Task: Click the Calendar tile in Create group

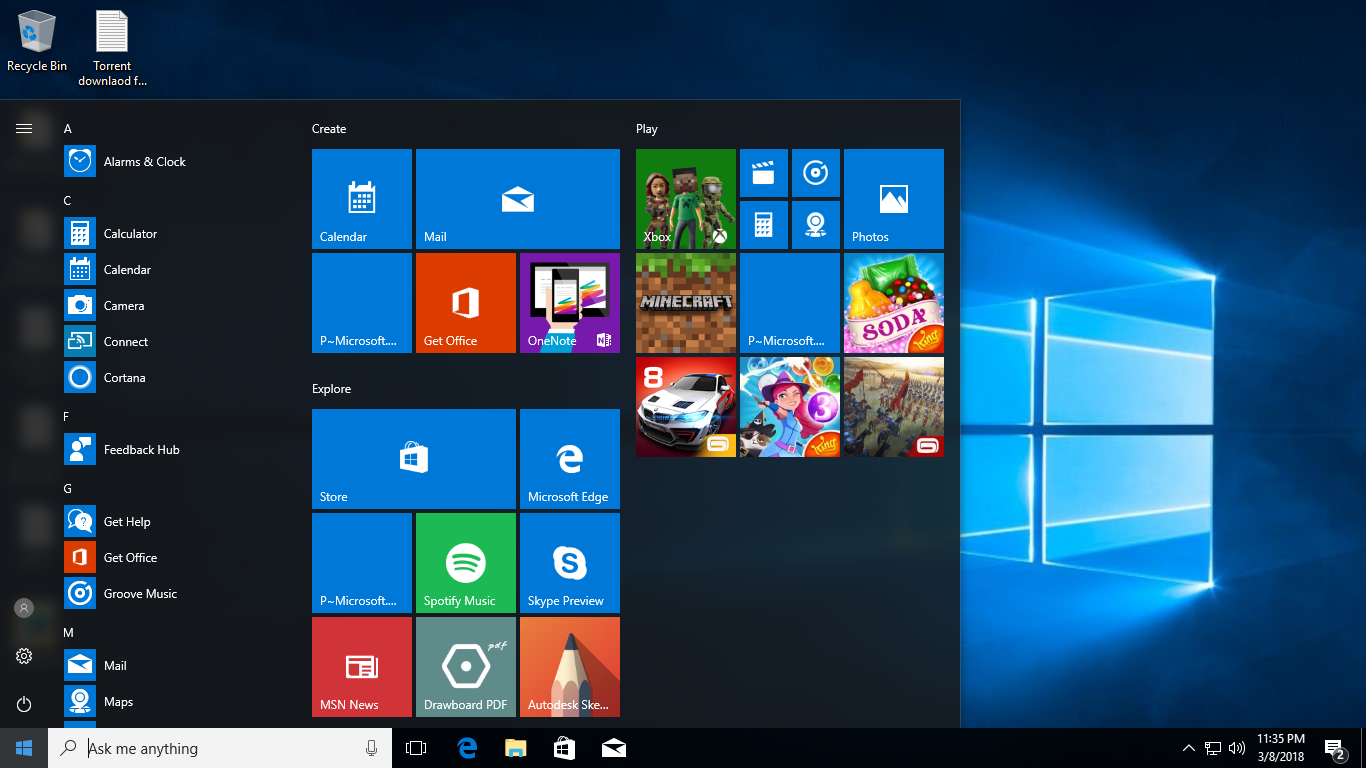Action: 362,199
